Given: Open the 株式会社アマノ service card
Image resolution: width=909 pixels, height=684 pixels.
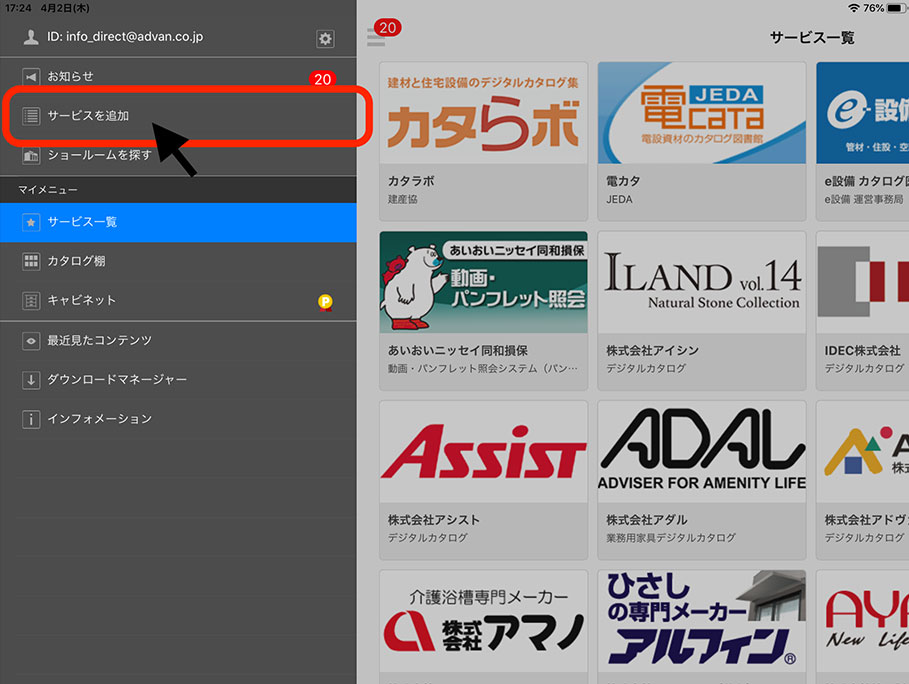Looking at the screenshot, I should (483, 627).
